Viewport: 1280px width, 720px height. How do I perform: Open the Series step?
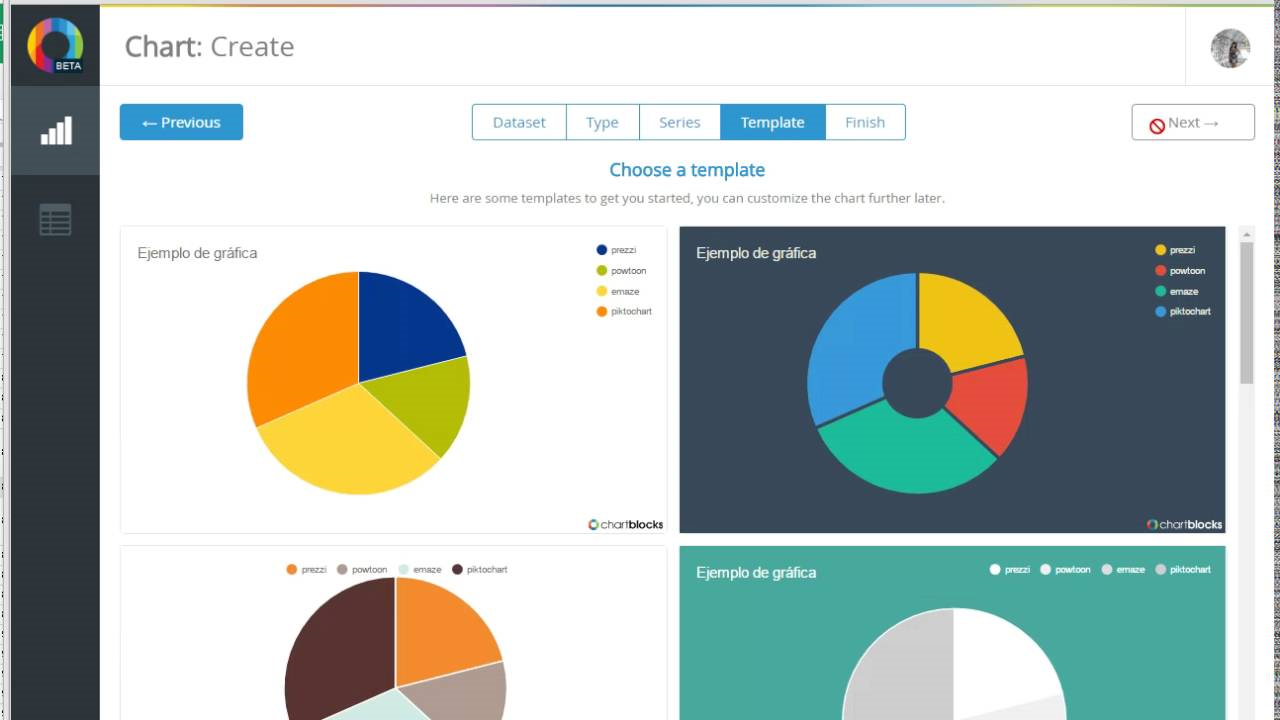click(x=679, y=122)
